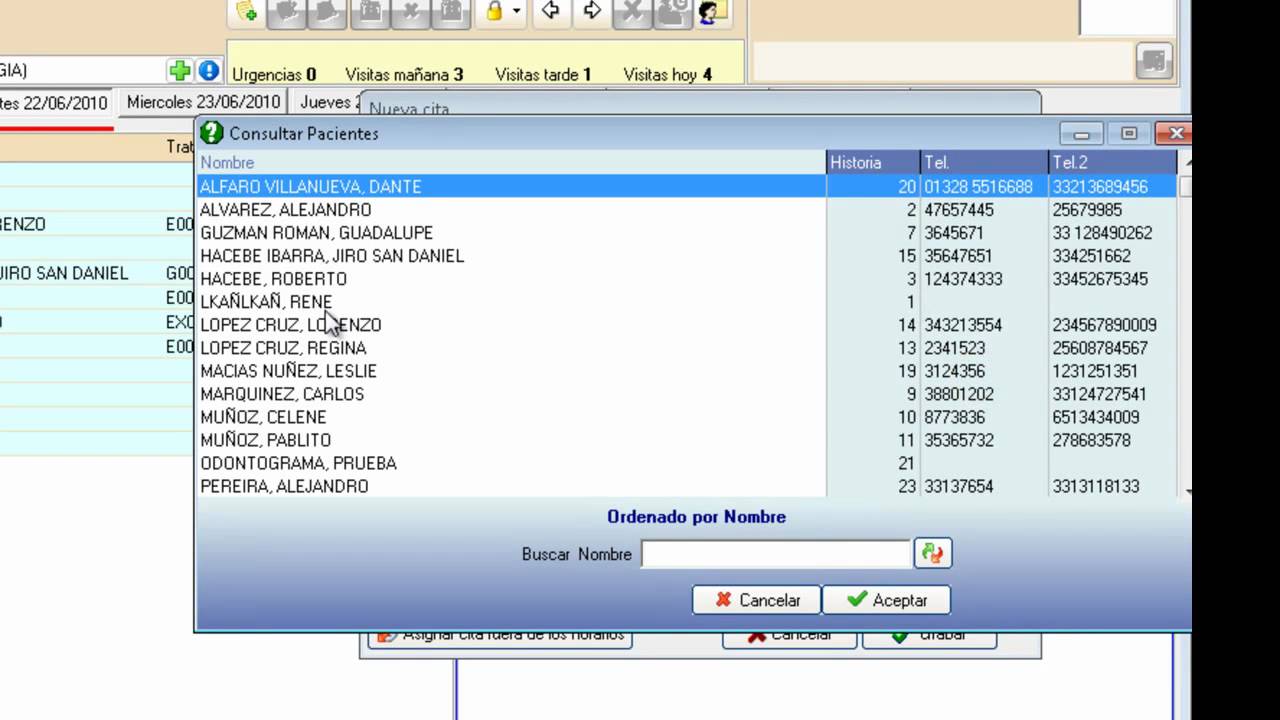This screenshot has width=1280, height=720.
Task: Restore the Consultar Pacientes window size
Action: point(1129,133)
